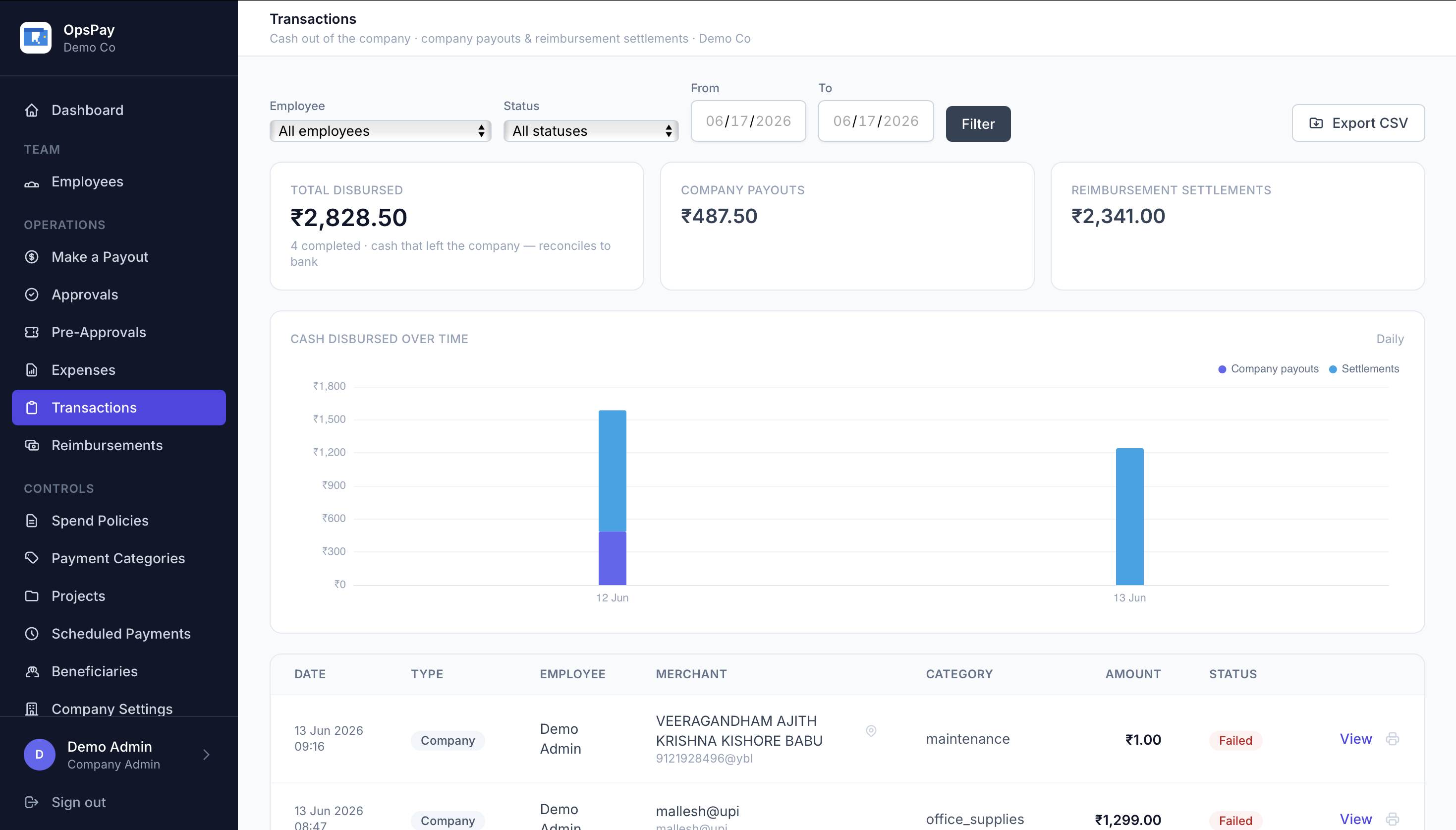Open Spend Policies in sidebar
1456x830 pixels.
(x=119, y=521)
